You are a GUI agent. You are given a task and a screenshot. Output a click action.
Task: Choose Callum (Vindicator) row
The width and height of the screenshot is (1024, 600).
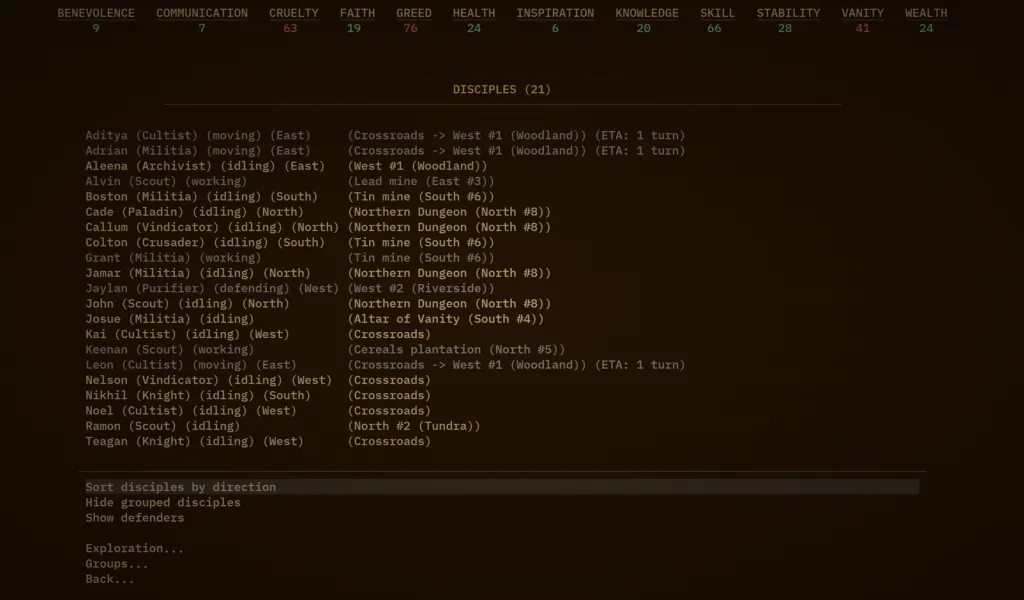(x=318, y=227)
